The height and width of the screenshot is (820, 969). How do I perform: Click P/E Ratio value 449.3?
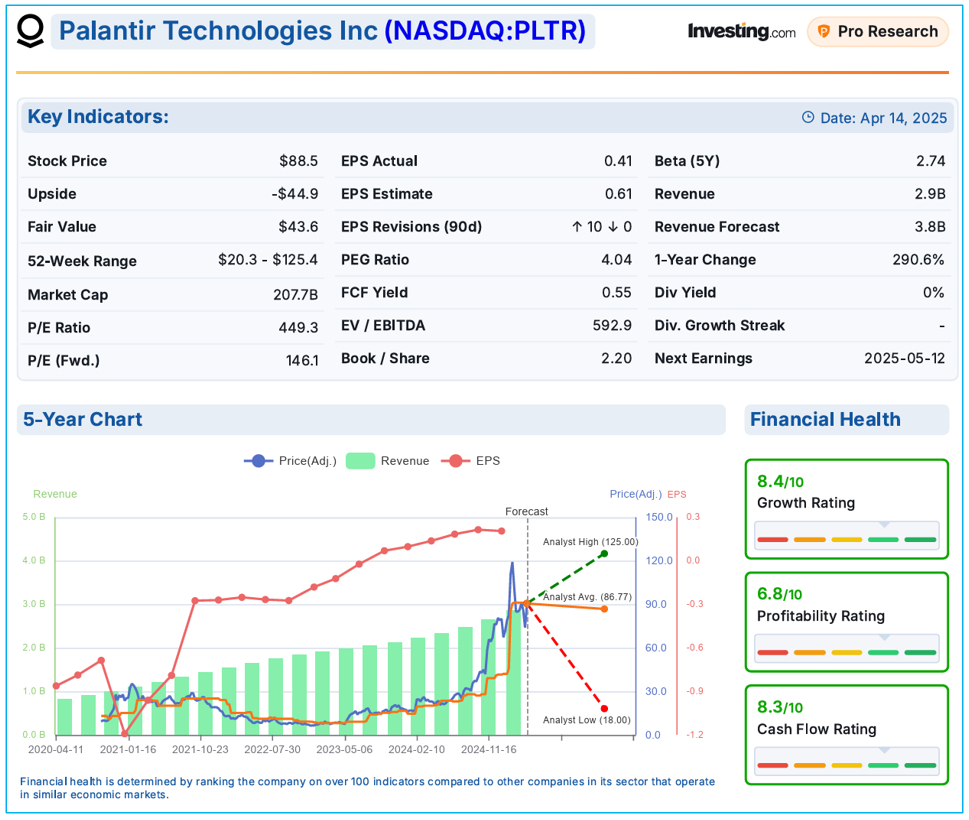(298, 328)
